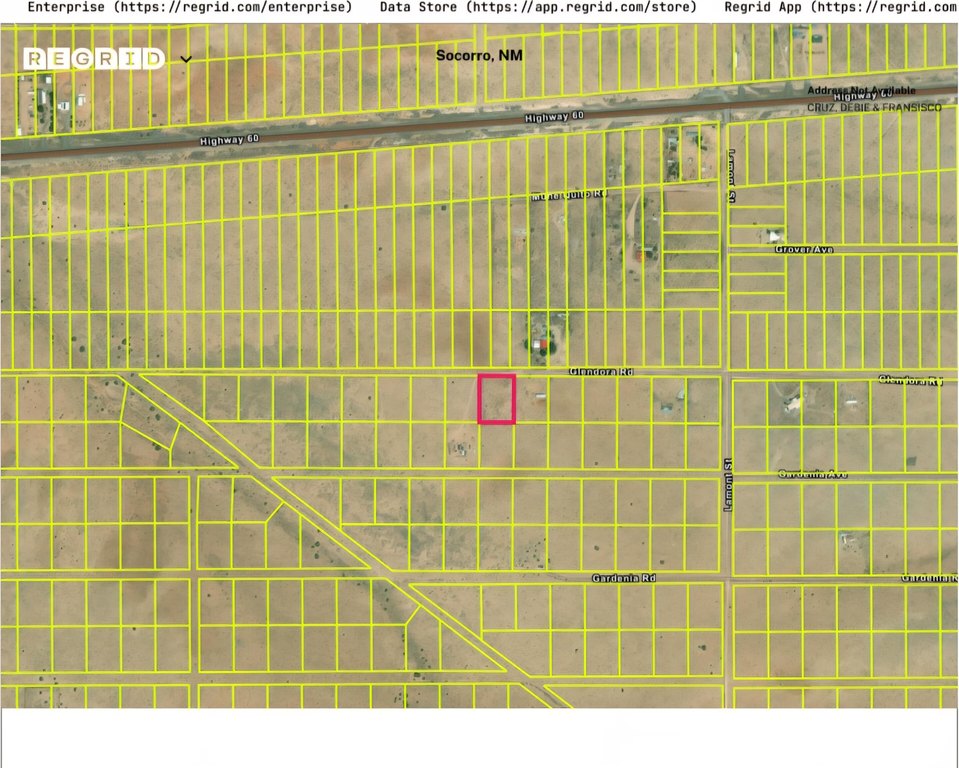
Task: Click the Gardenia Ave street label
Action: [811, 474]
